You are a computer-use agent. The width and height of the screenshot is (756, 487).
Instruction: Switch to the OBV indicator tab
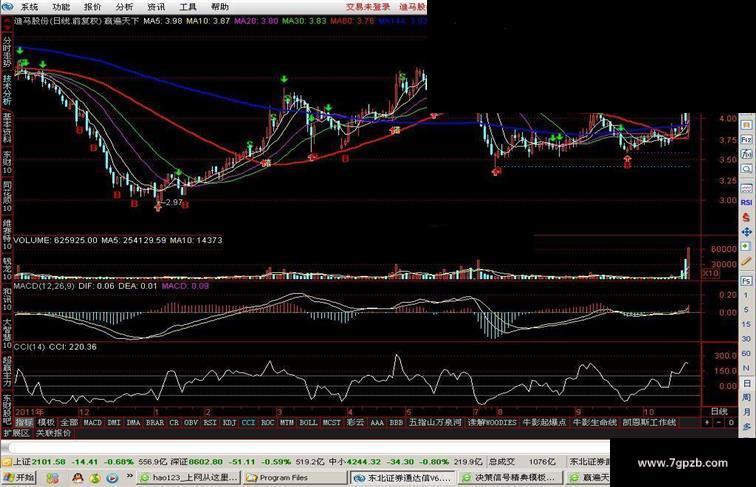point(191,422)
